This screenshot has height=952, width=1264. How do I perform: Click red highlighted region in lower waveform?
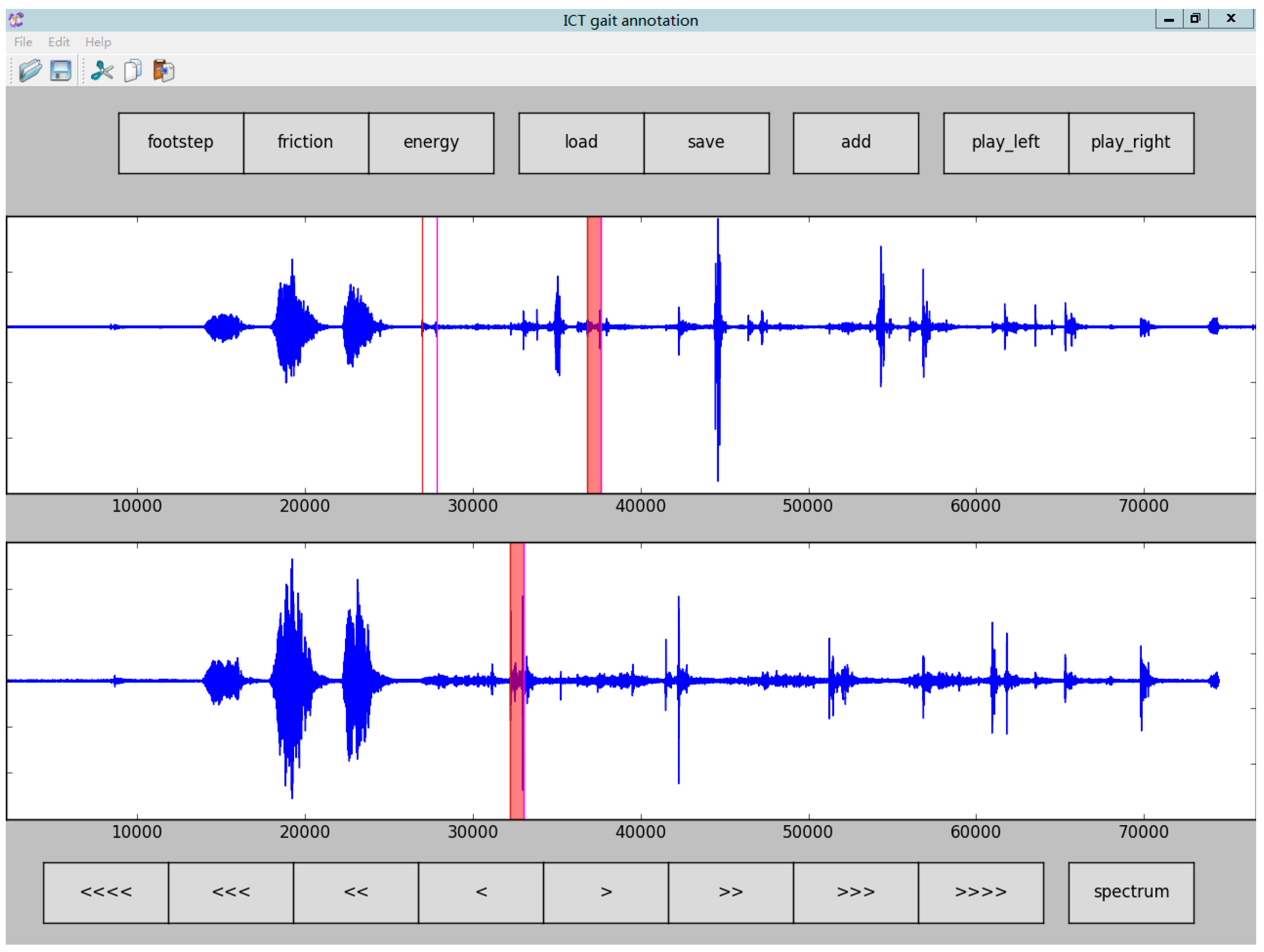(x=516, y=743)
